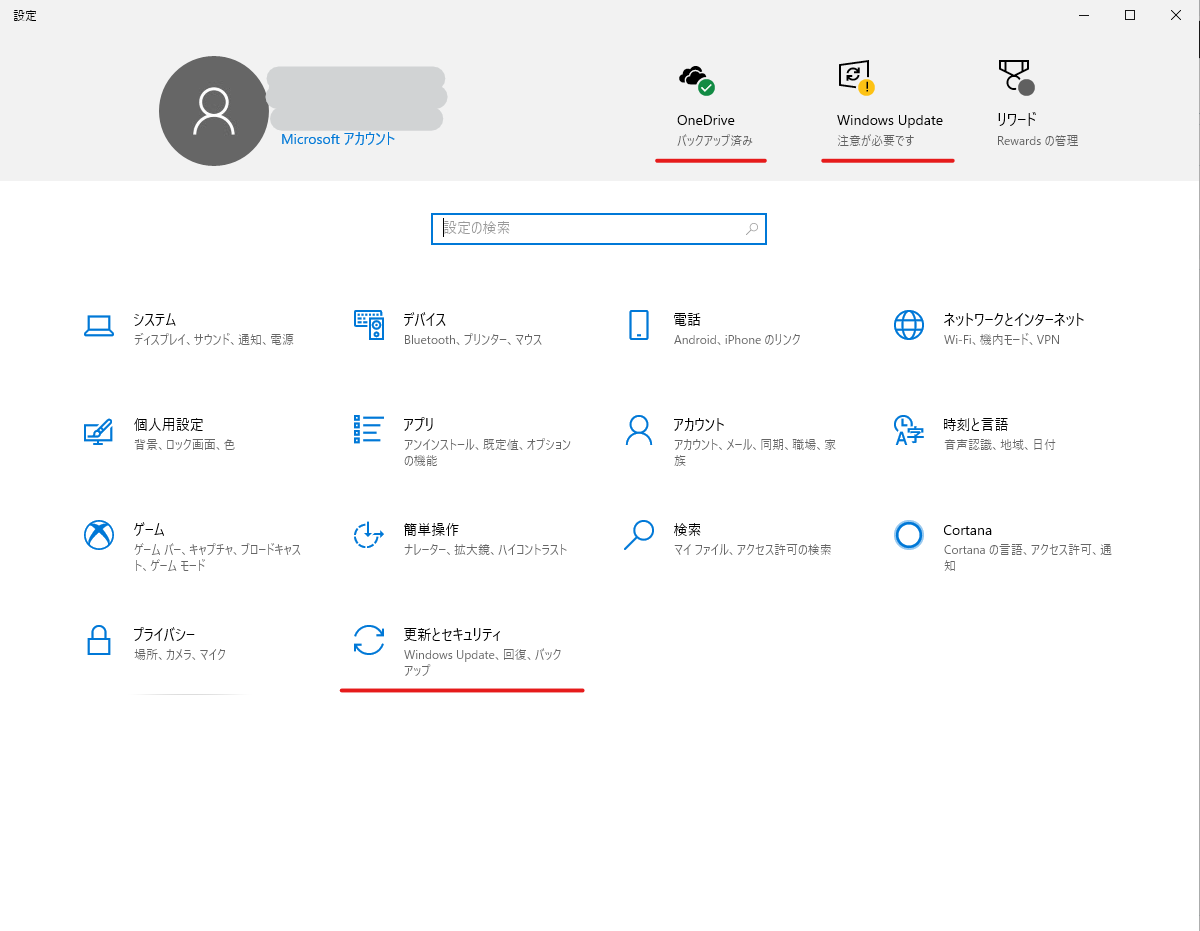The width and height of the screenshot is (1200, 931).
Task: Open the ゲーム Xbox icon
Action: coord(98,535)
